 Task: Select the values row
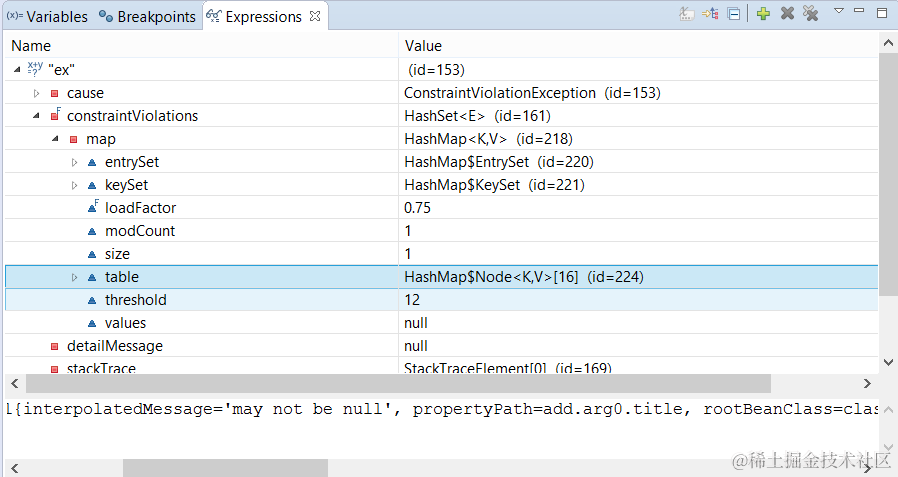pyautogui.click(x=442, y=323)
